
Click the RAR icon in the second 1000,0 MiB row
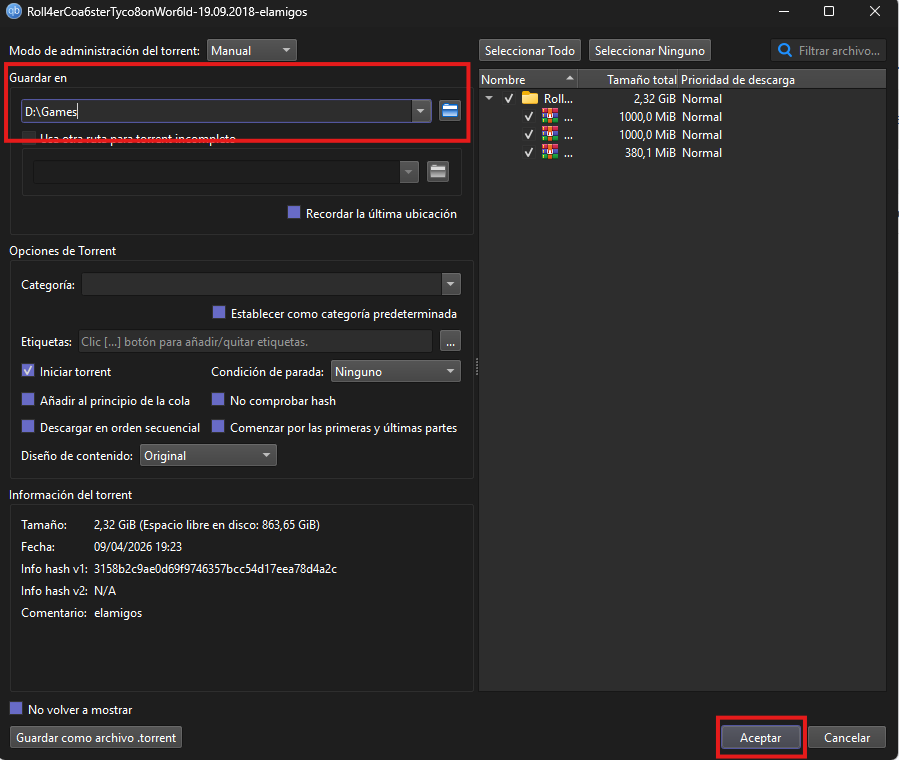[x=550, y=134]
